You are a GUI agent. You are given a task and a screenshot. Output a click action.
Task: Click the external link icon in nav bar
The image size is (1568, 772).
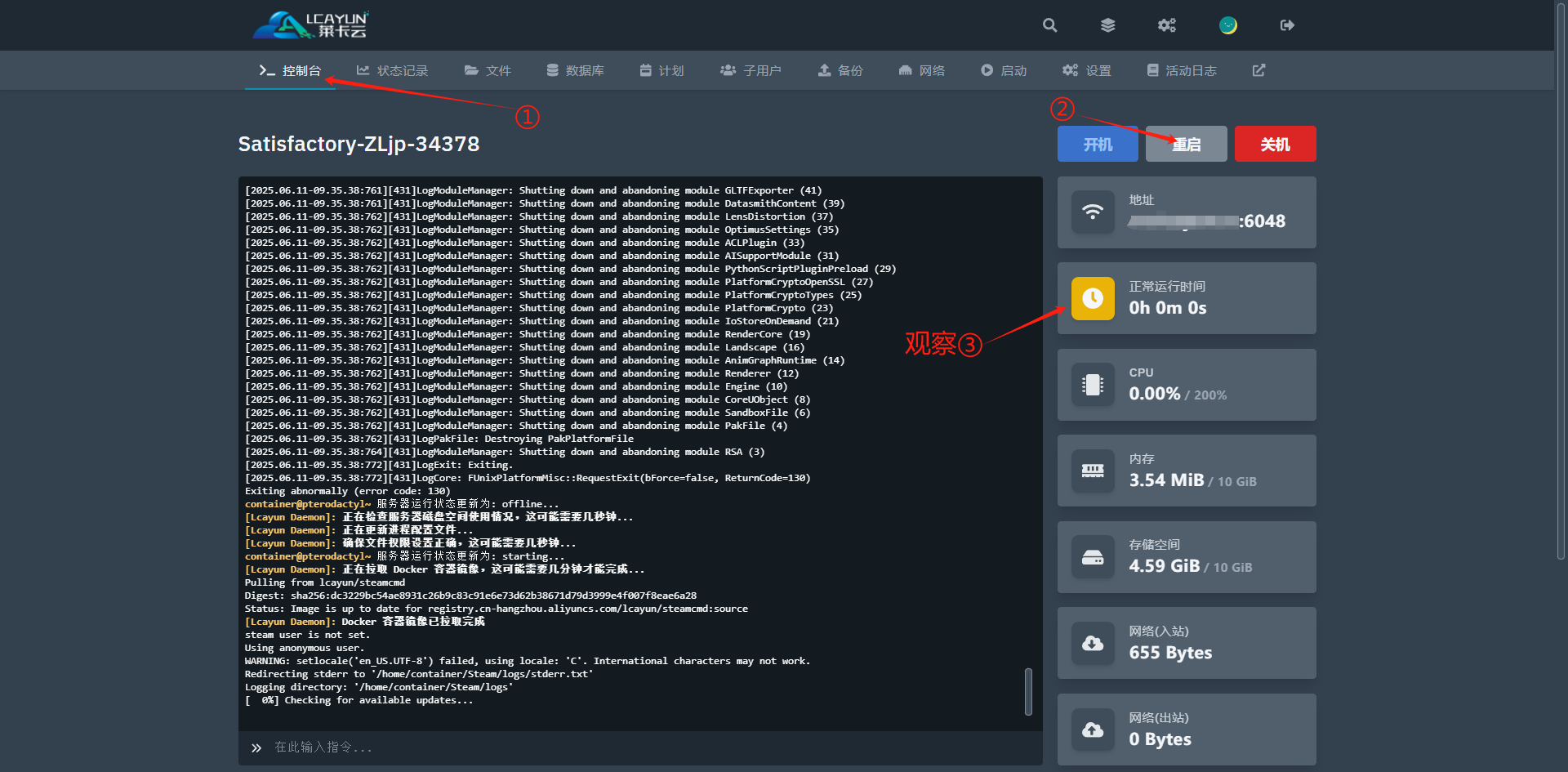pyautogui.click(x=1258, y=70)
